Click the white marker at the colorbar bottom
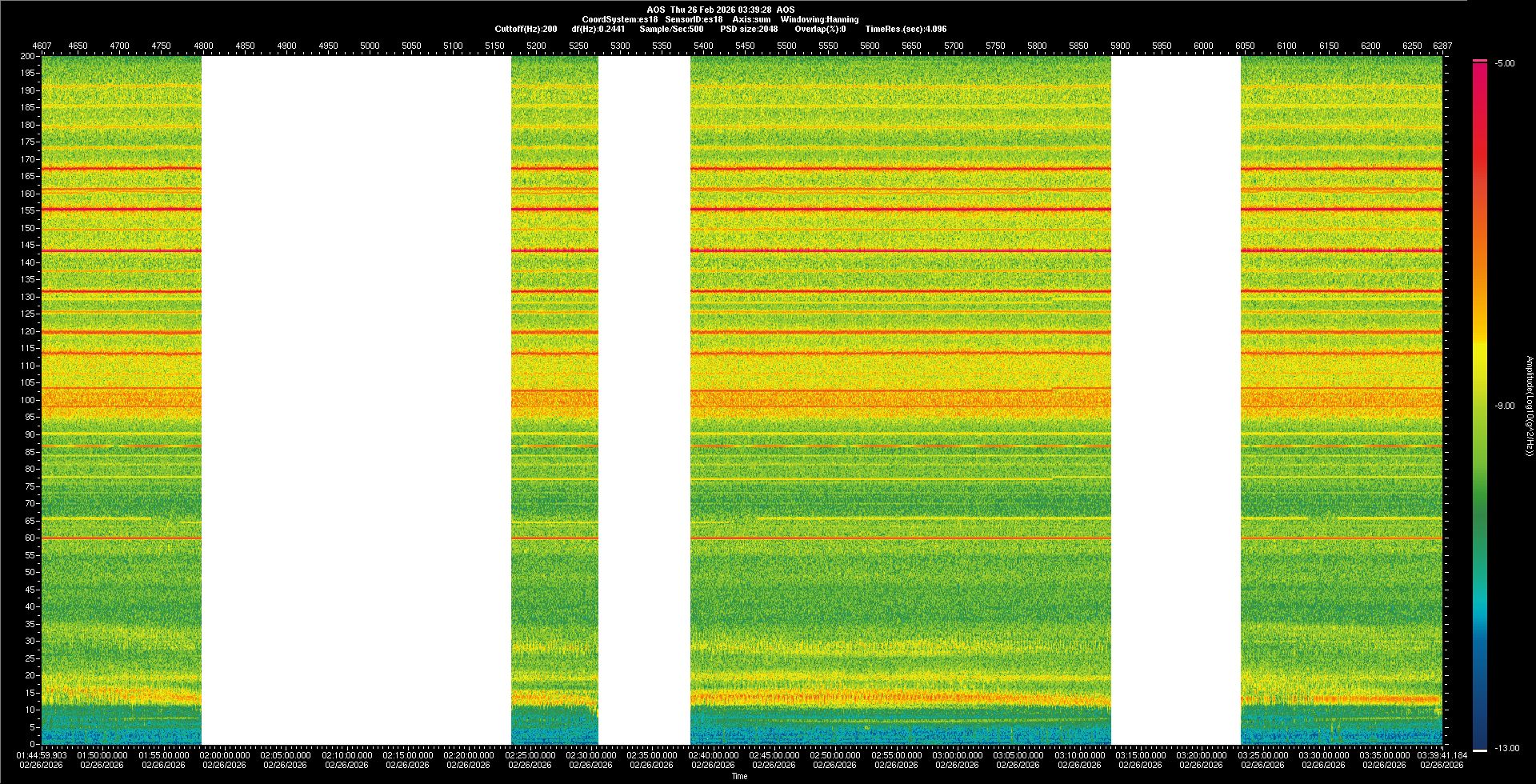 click(x=1479, y=750)
